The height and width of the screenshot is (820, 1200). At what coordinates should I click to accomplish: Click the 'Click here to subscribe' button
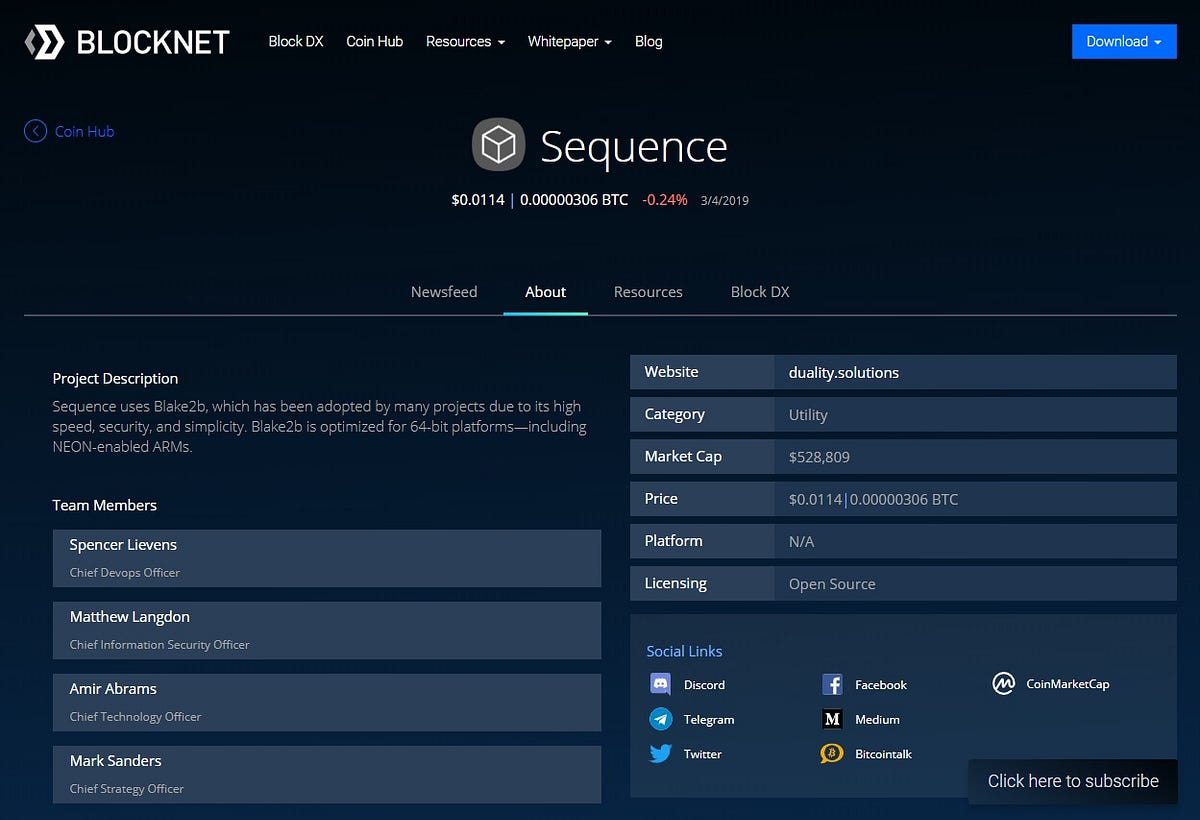(1073, 781)
